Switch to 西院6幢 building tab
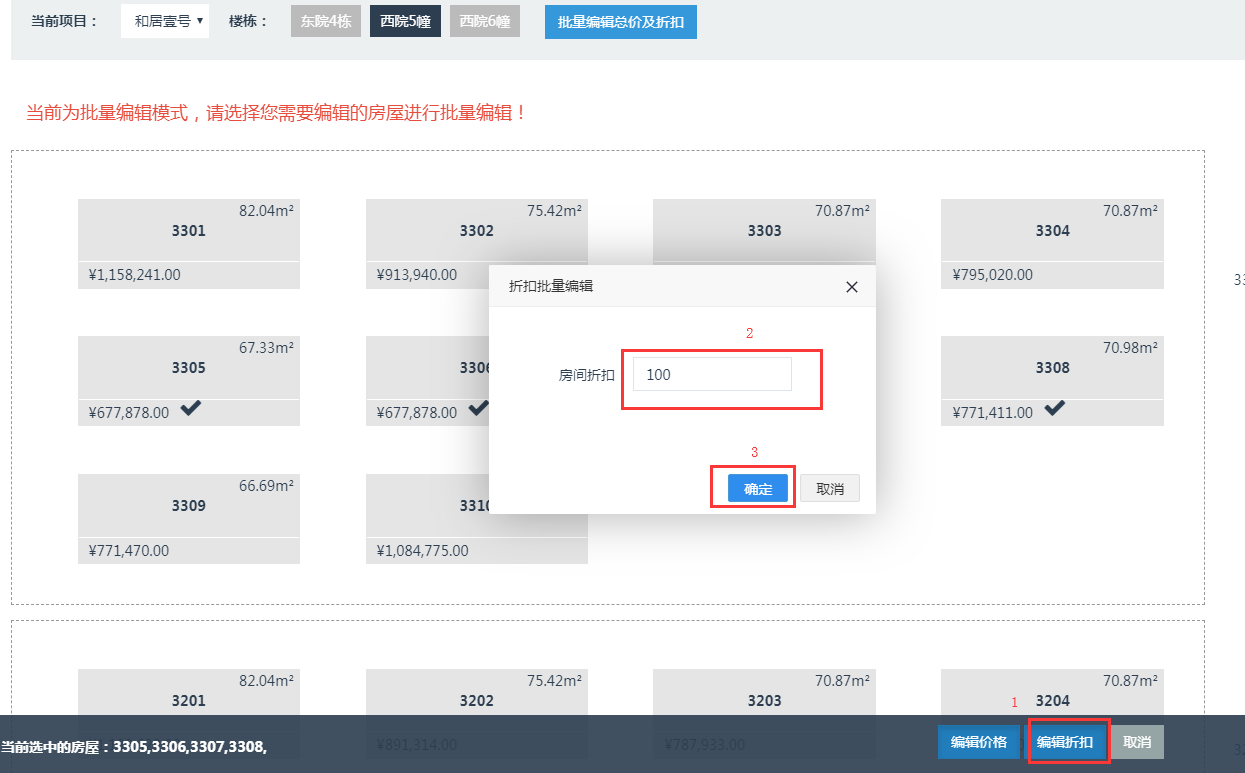Viewport: 1245px width, 773px height. coord(485,21)
